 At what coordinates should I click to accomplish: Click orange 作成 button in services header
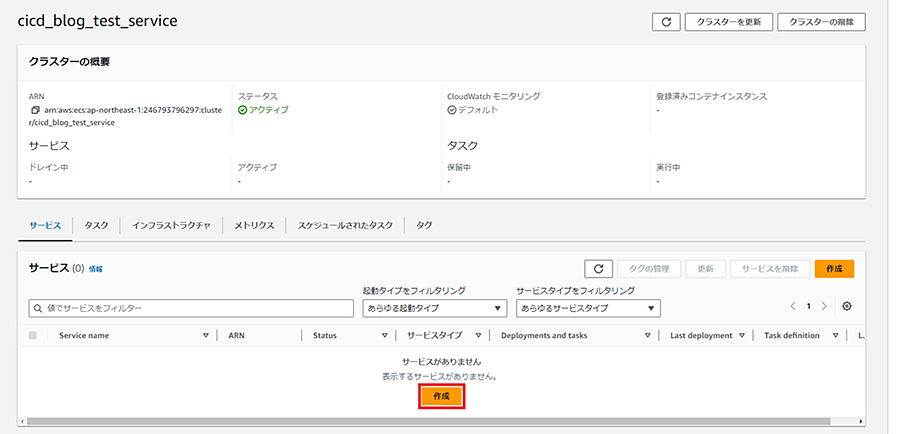tap(834, 269)
